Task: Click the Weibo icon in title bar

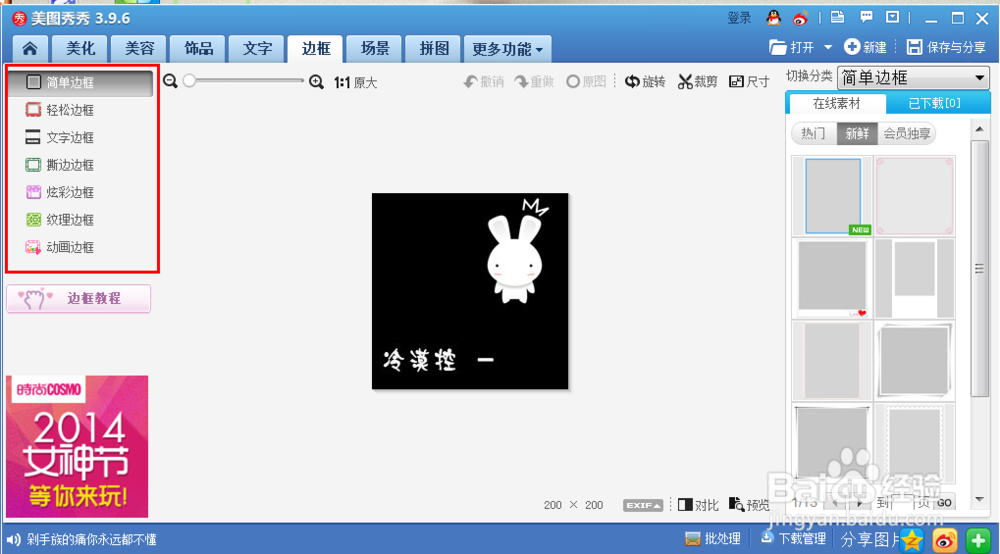Action: coord(800,18)
